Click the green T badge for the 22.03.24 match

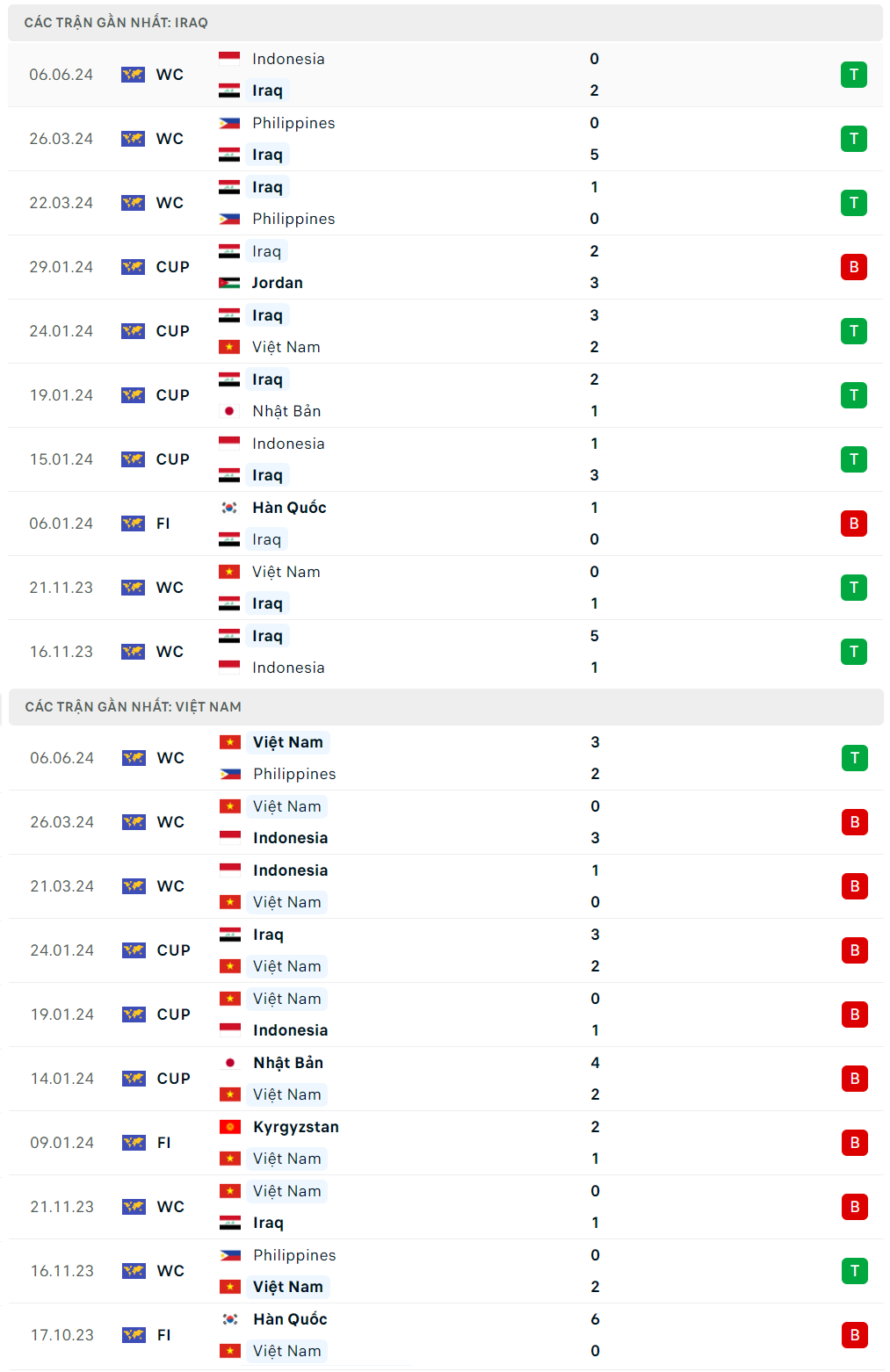click(853, 203)
